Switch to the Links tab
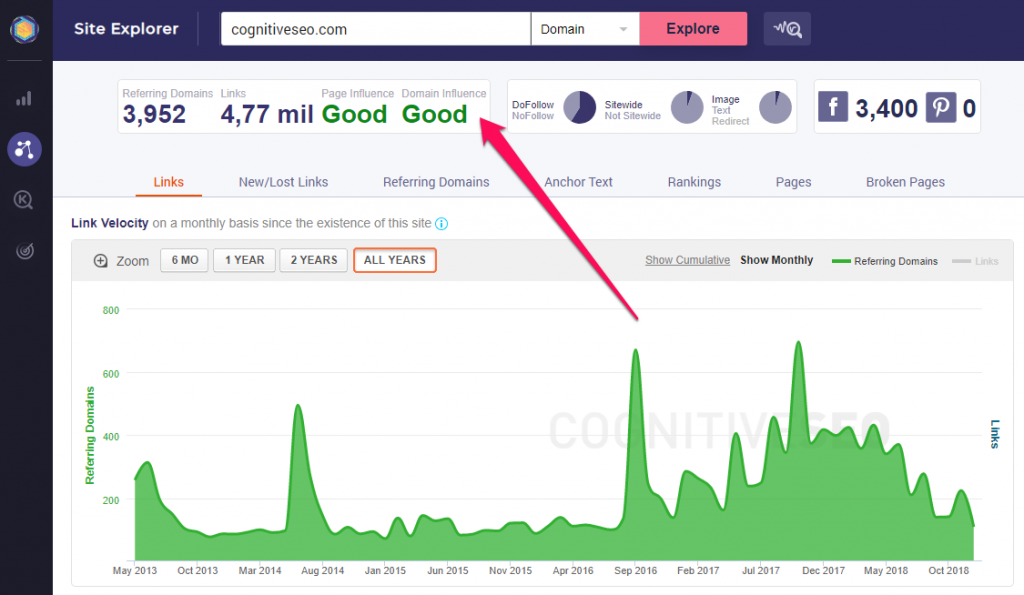 168,182
